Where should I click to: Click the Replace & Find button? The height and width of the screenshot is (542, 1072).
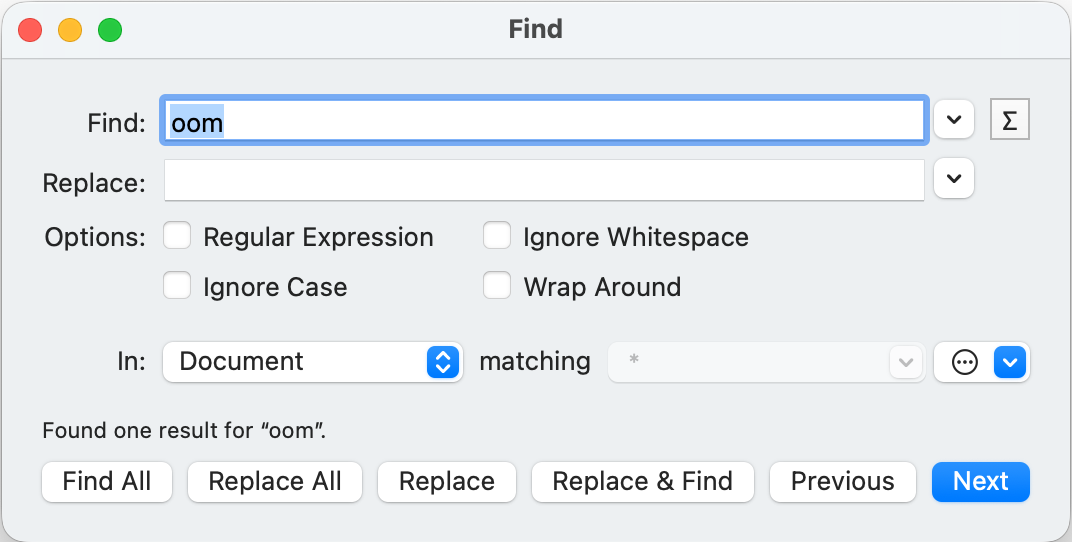coord(642,481)
